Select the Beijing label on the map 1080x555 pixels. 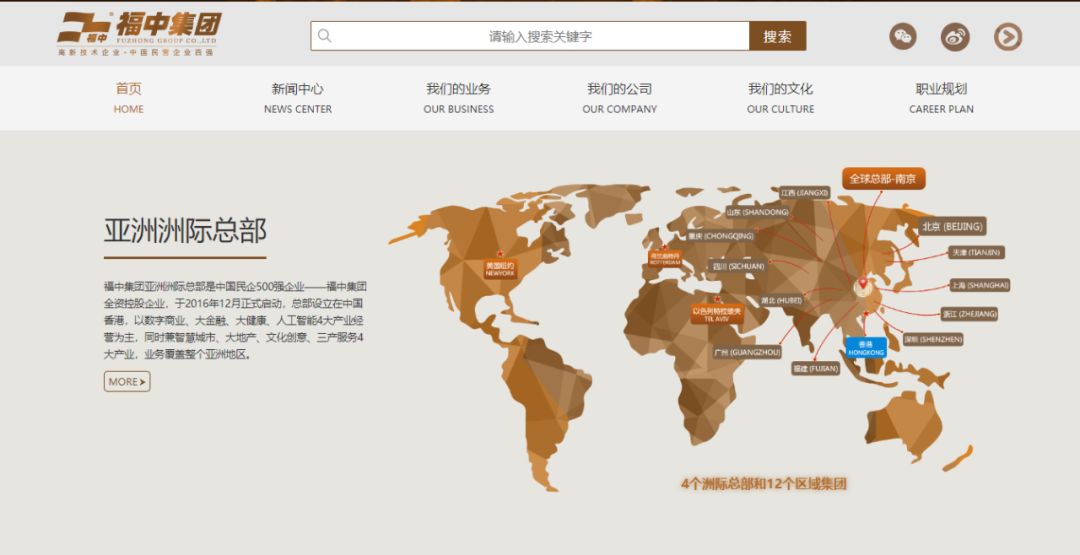951,226
